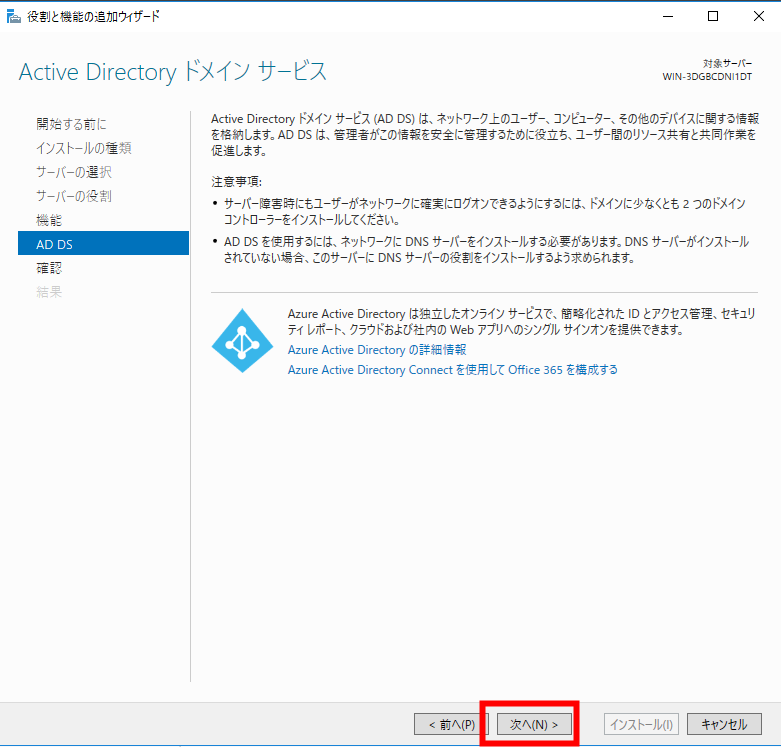Open Azure AD Connect Office 365 link
This screenshot has height=747, width=781.
[x=452, y=370]
